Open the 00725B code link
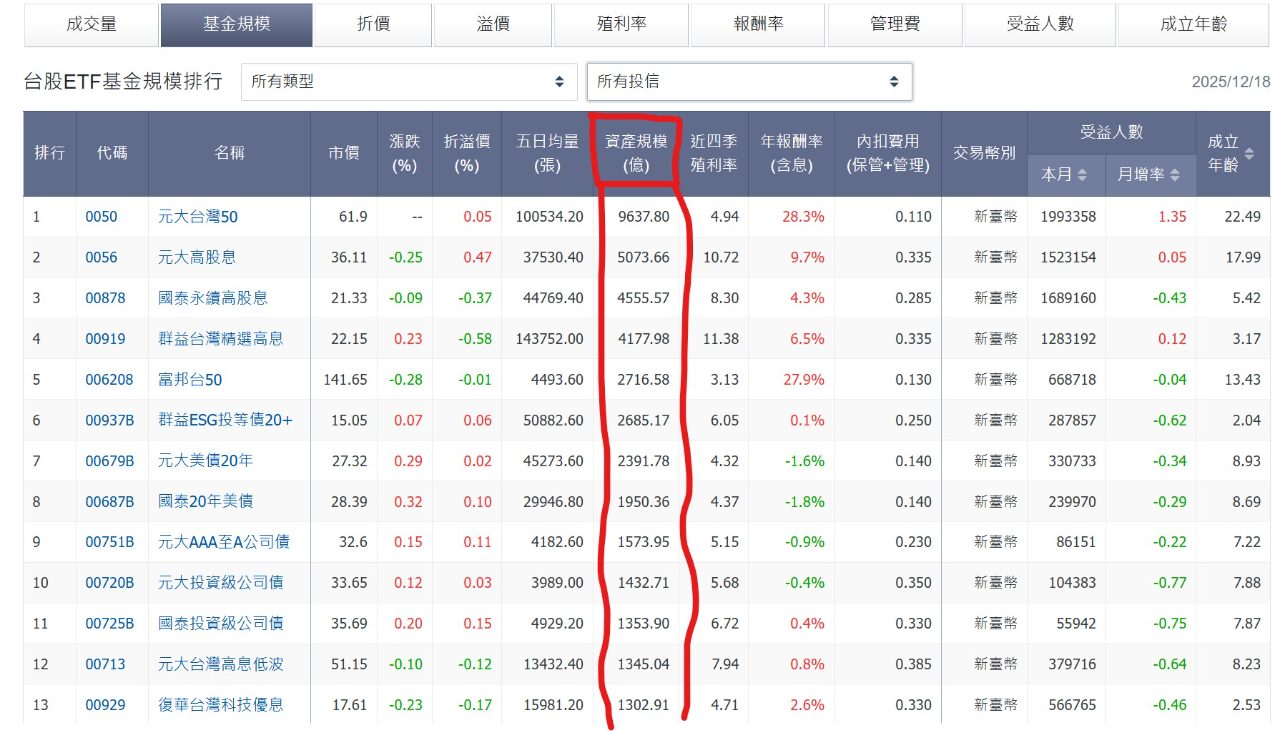 pos(110,623)
